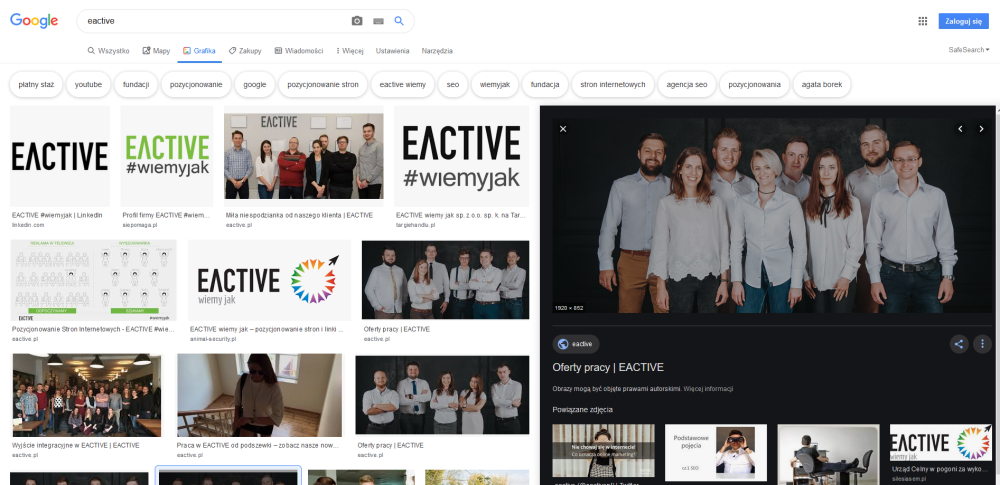This screenshot has height=485, width=1000.
Task: Select the Grafika tab
Action: 199,51
